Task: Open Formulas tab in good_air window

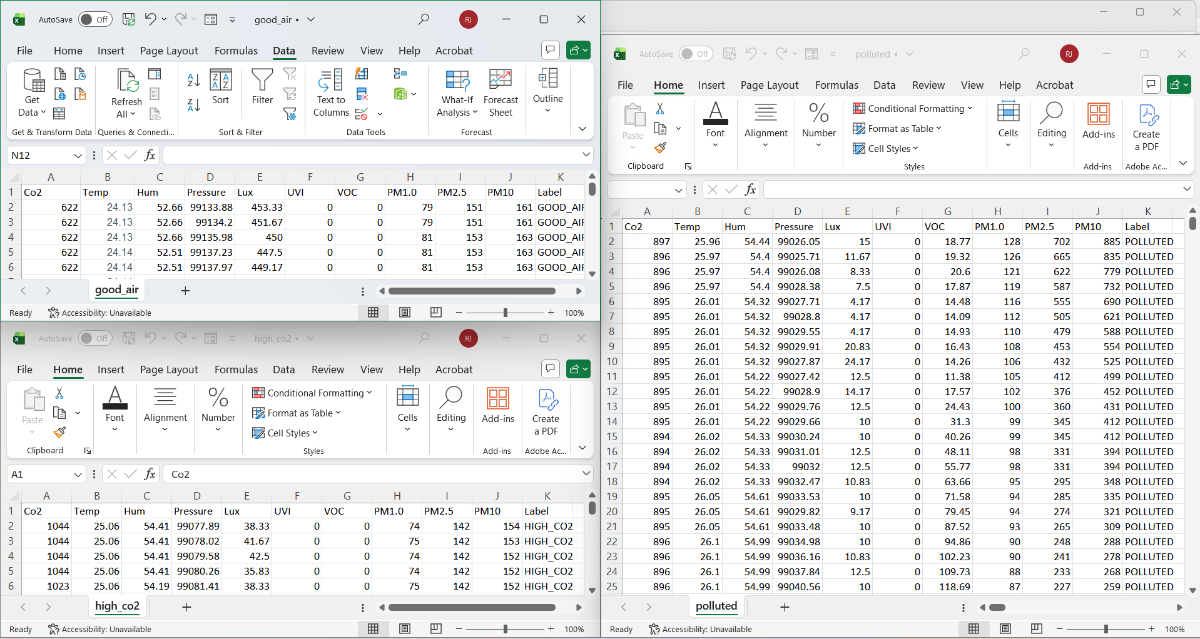Action: [236, 51]
